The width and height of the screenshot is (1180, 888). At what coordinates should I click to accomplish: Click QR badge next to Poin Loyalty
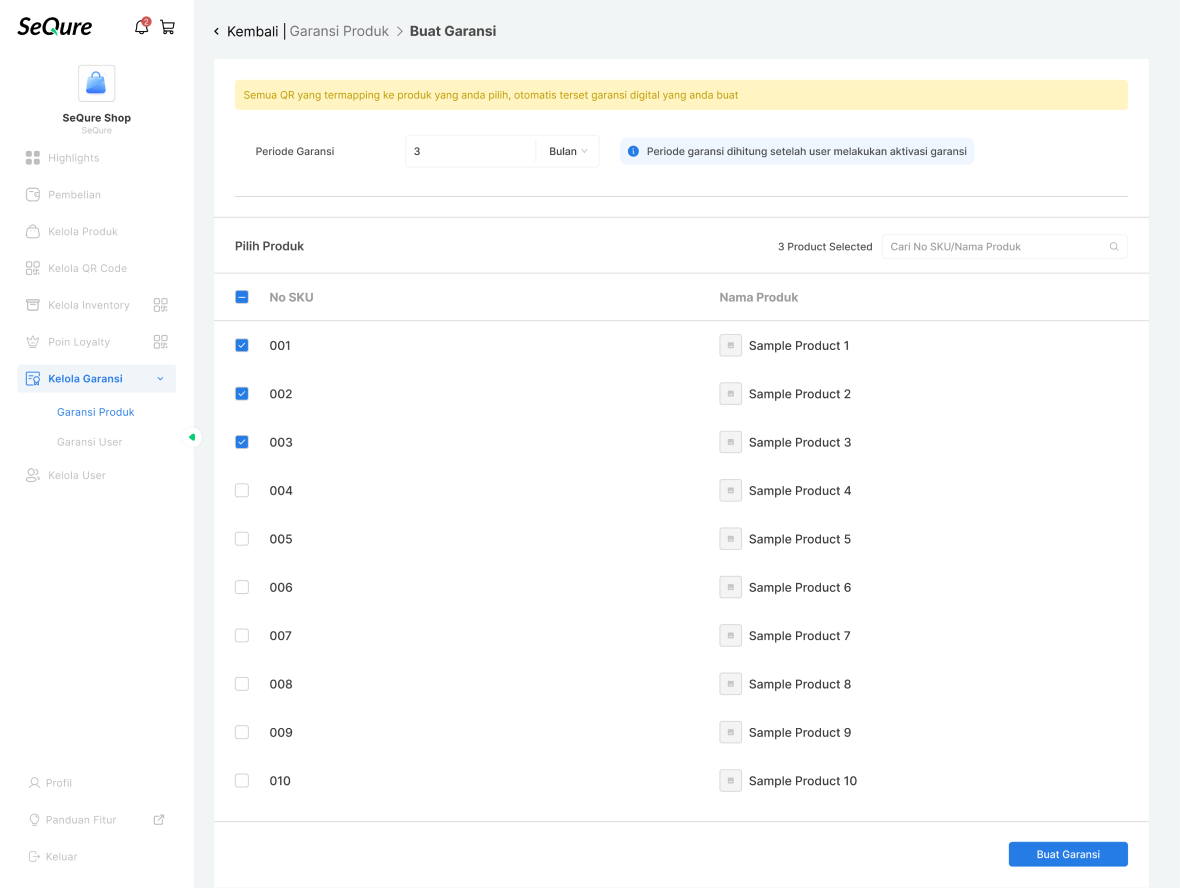pyautogui.click(x=160, y=342)
